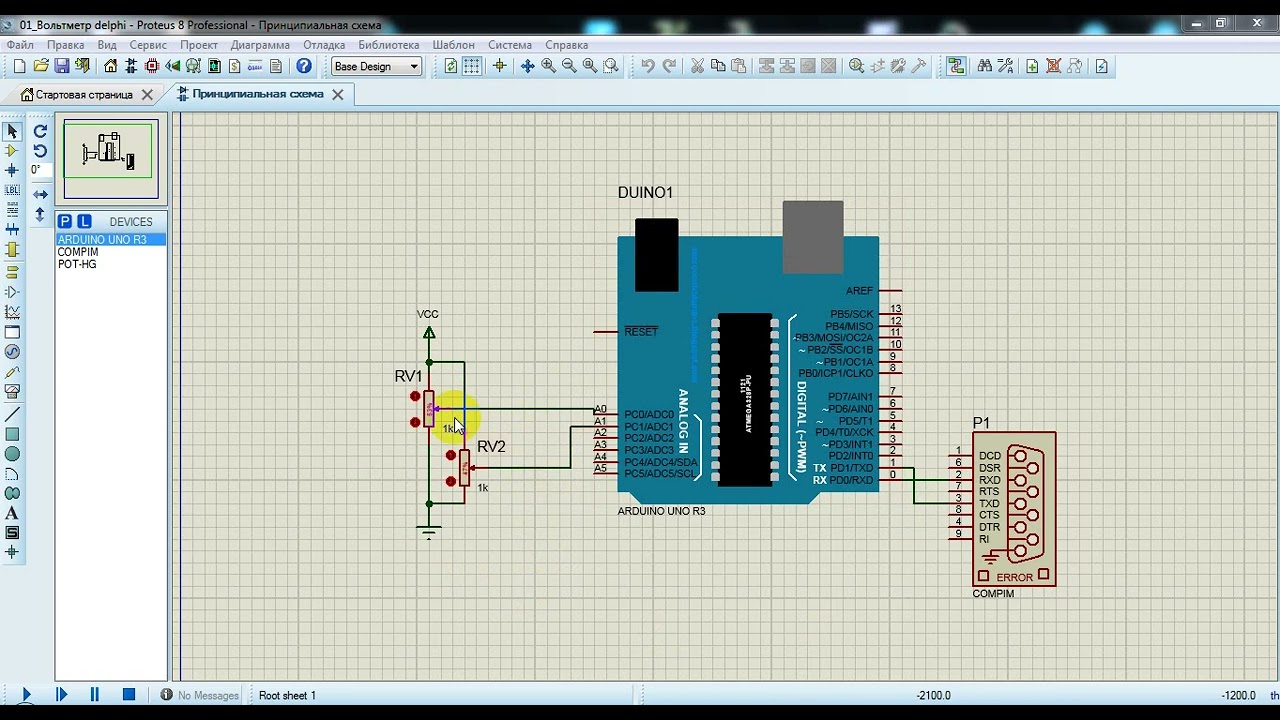Open the Base Design variant dropdown
This screenshot has width=1280, height=720.
[x=377, y=66]
